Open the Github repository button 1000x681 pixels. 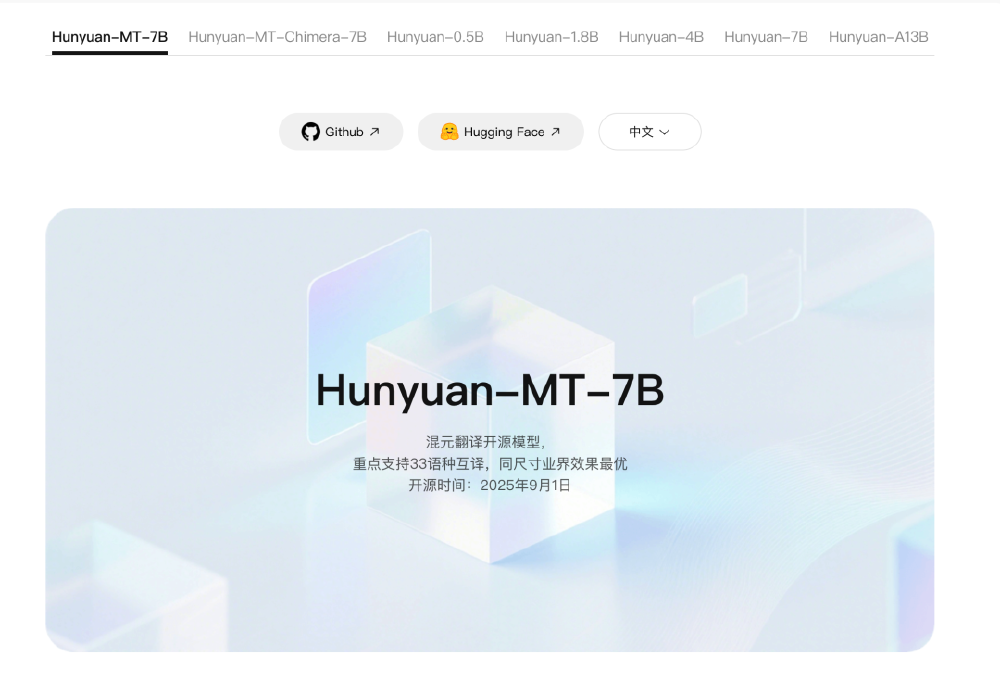pyautogui.click(x=341, y=131)
